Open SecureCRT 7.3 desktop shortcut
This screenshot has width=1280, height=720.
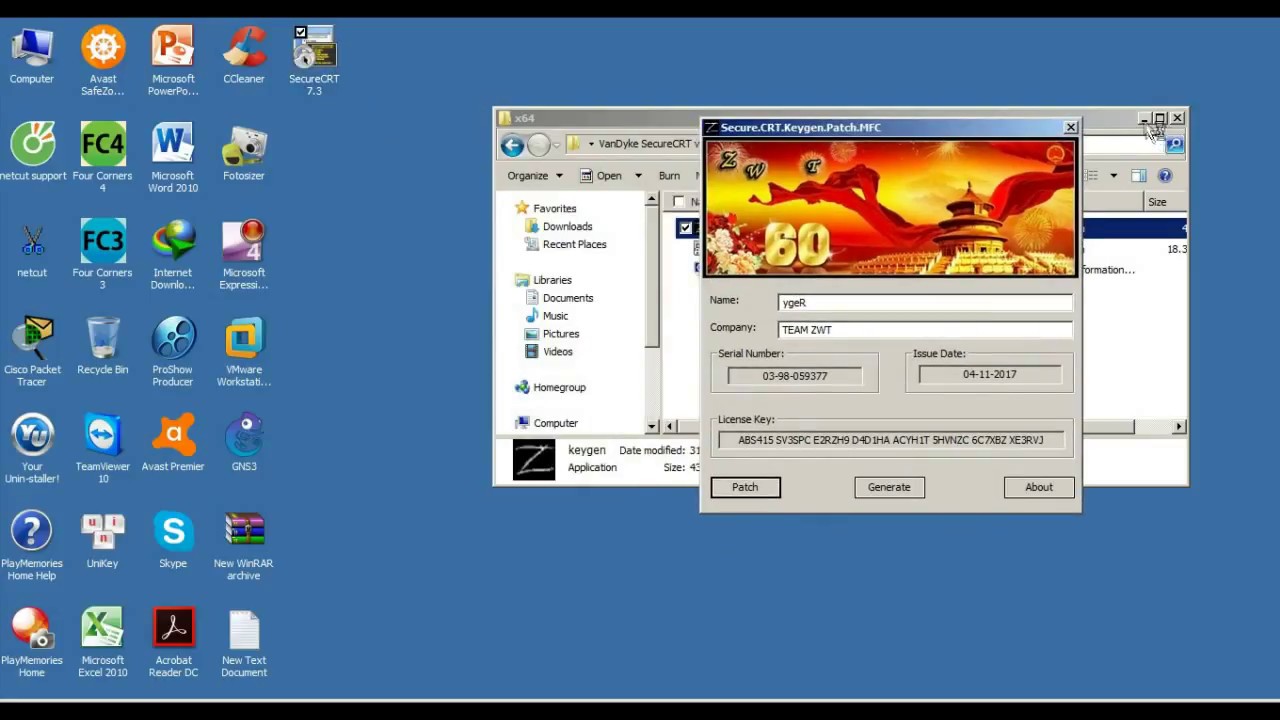click(314, 62)
